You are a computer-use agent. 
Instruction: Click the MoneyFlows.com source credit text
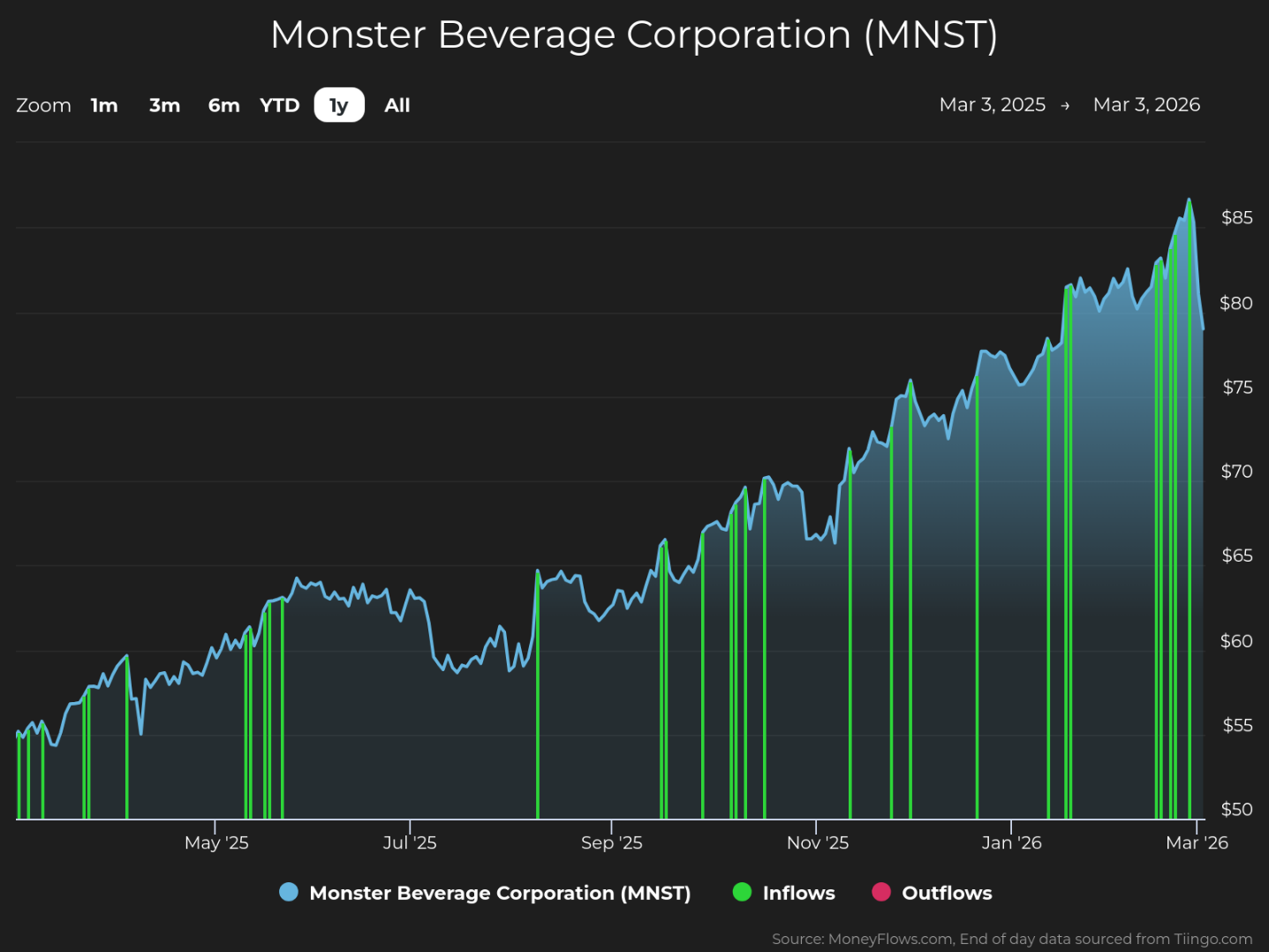1012,939
